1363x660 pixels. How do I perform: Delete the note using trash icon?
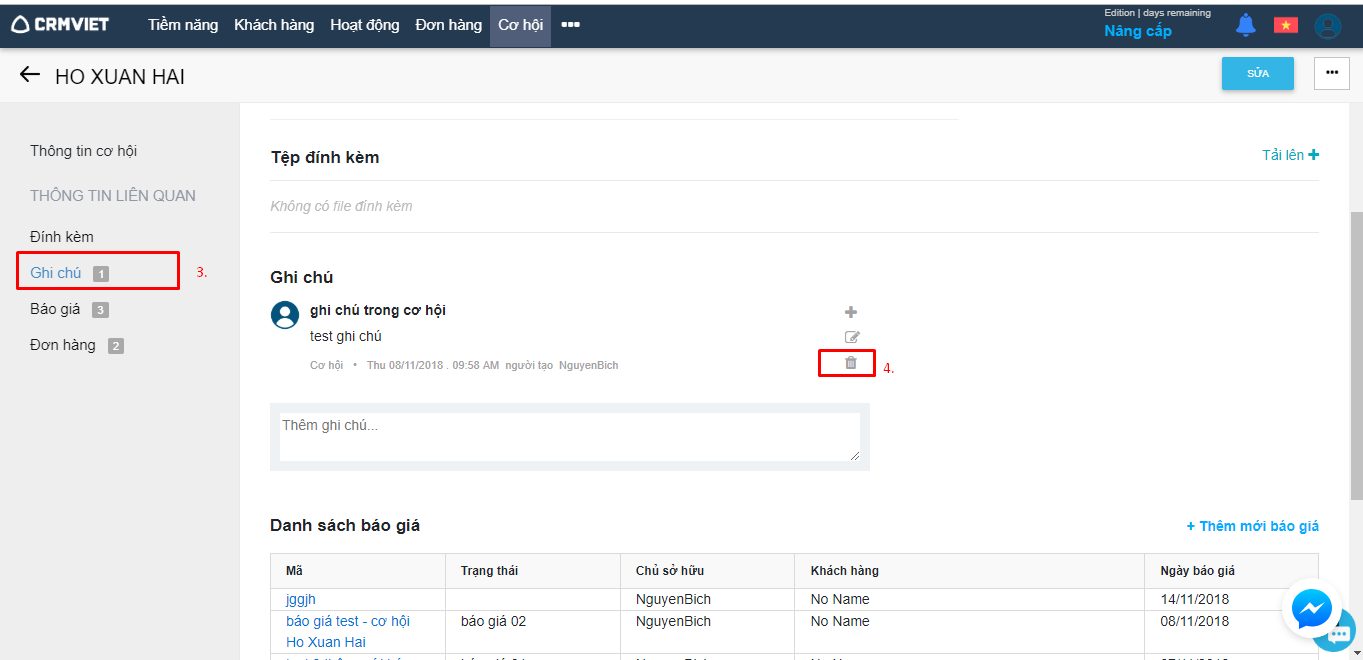851,363
